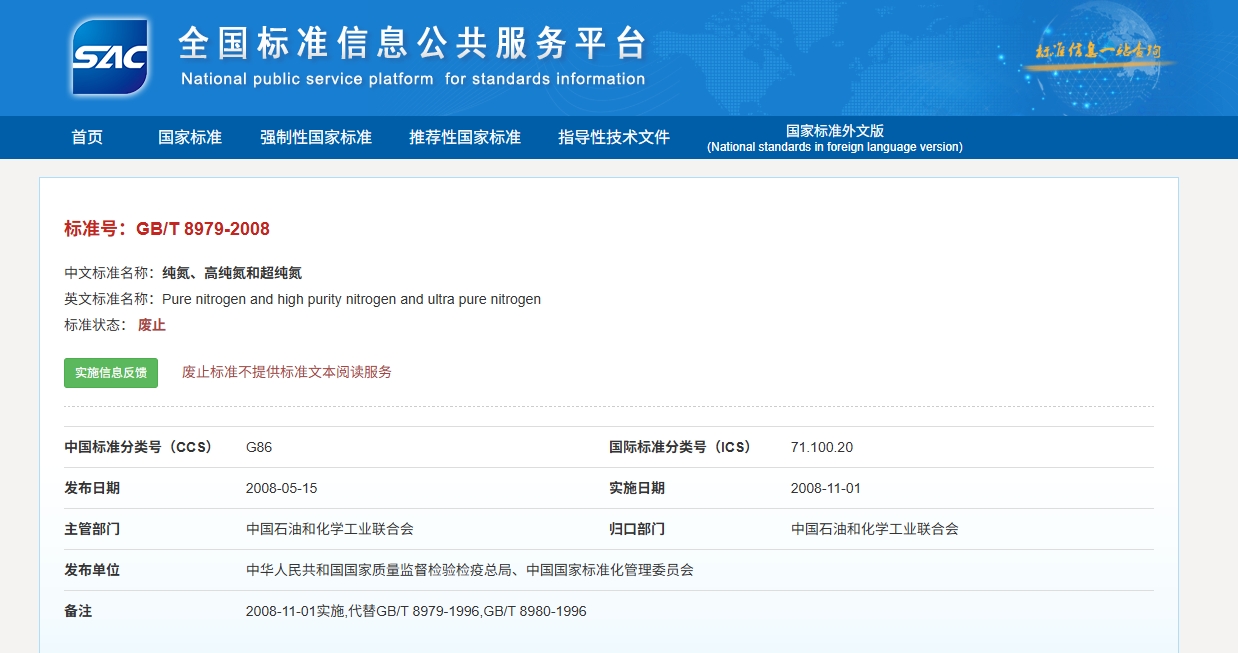
Task: Click the 发布日期 label
Action: 92,488
